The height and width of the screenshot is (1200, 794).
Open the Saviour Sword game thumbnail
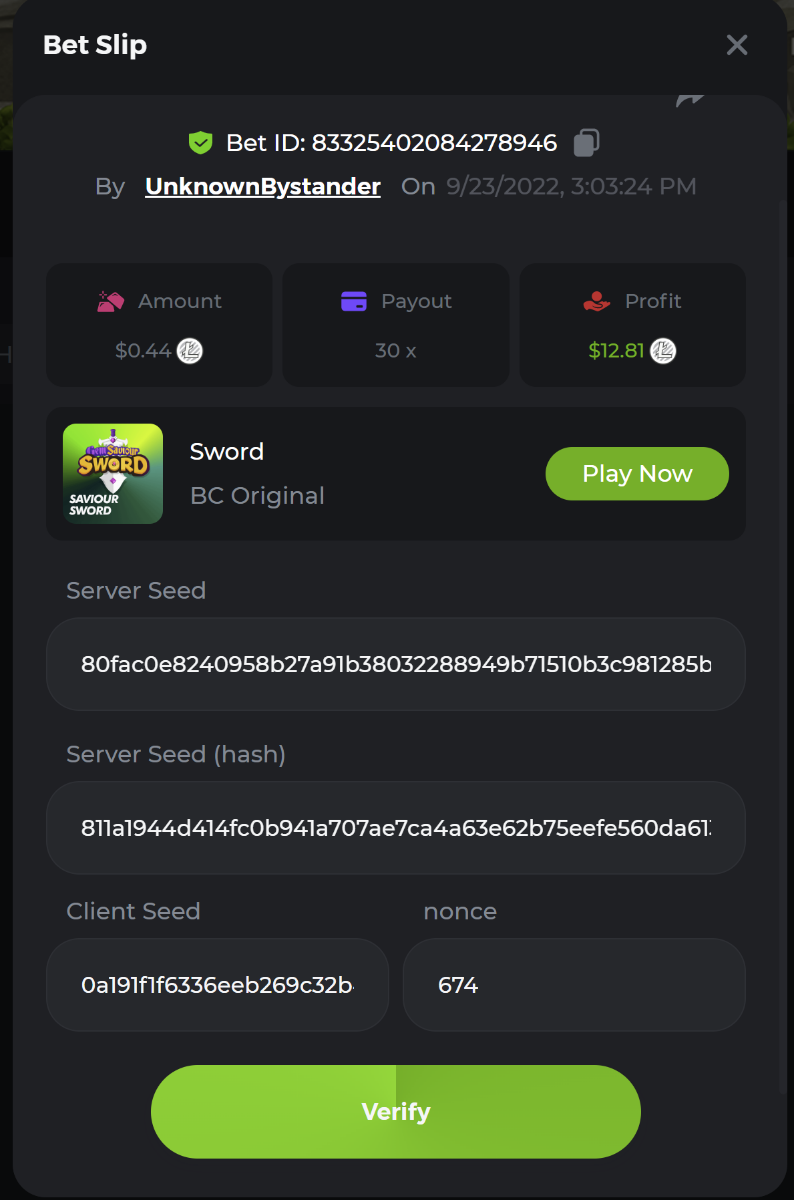[x=113, y=474]
